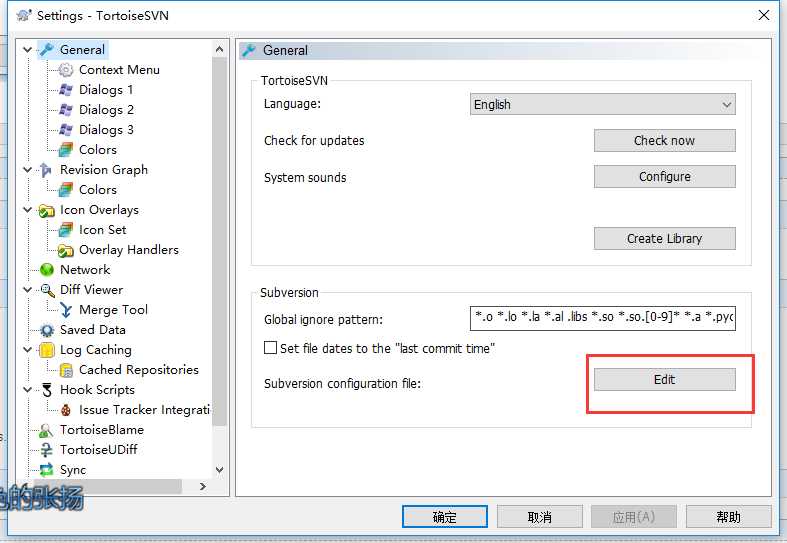The width and height of the screenshot is (787, 543).
Task: Click the Check now button
Action: 665,141
